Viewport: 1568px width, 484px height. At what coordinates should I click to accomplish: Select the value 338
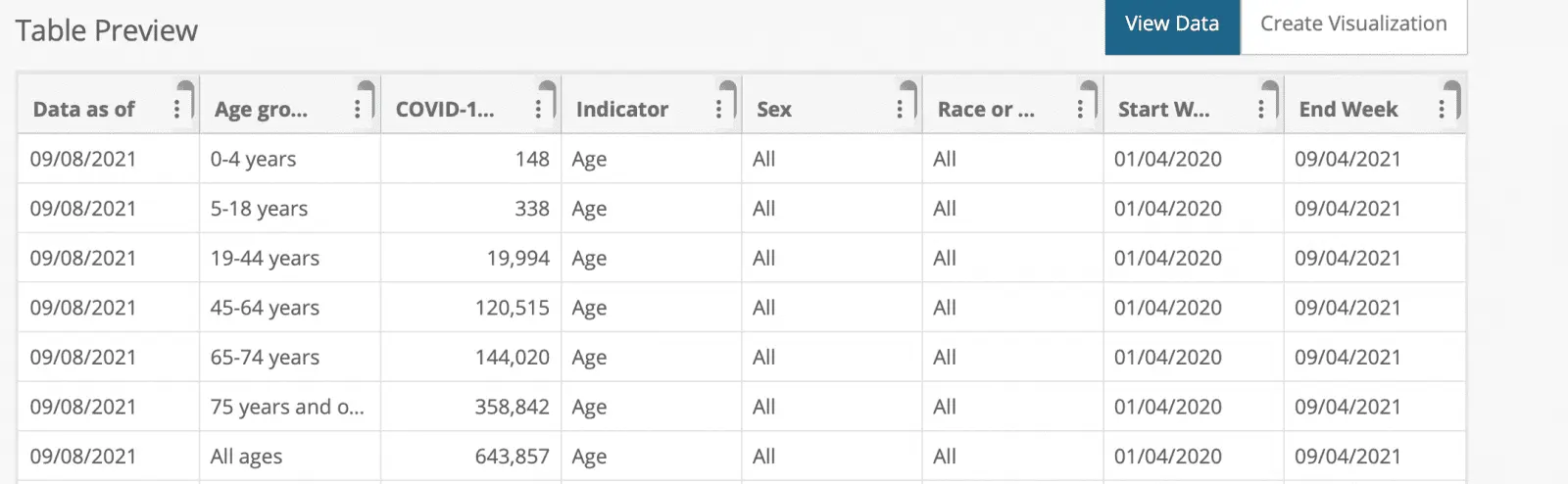tap(532, 209)
